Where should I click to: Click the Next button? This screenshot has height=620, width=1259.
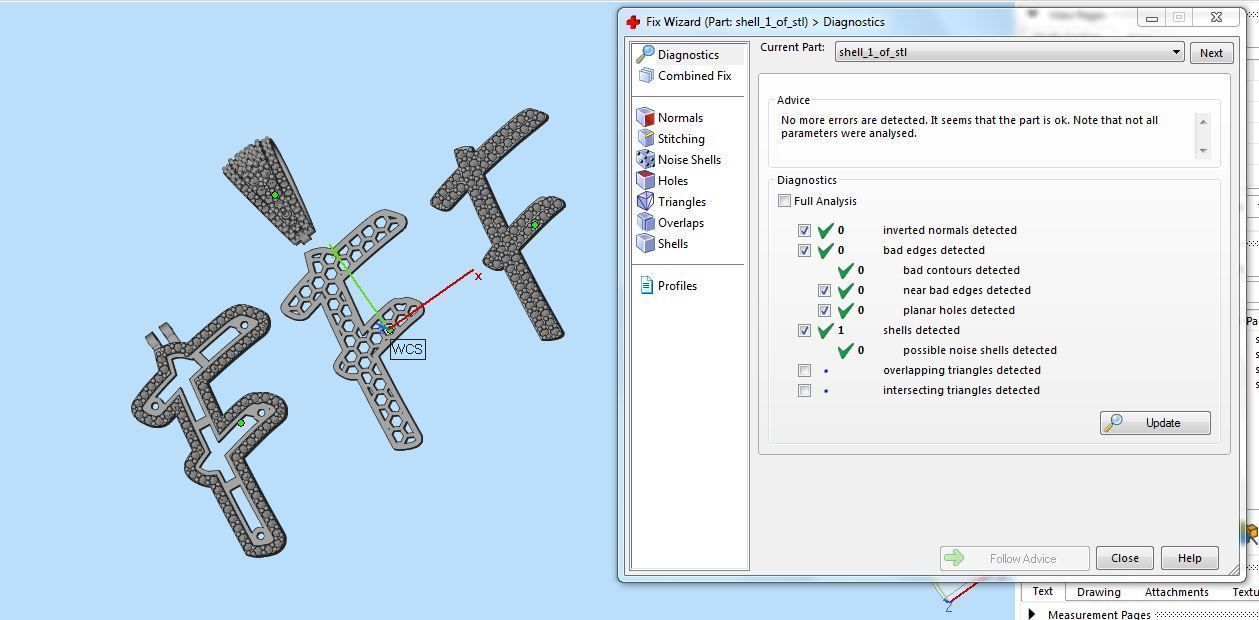pyautogui.click(x=1211, y=53)
